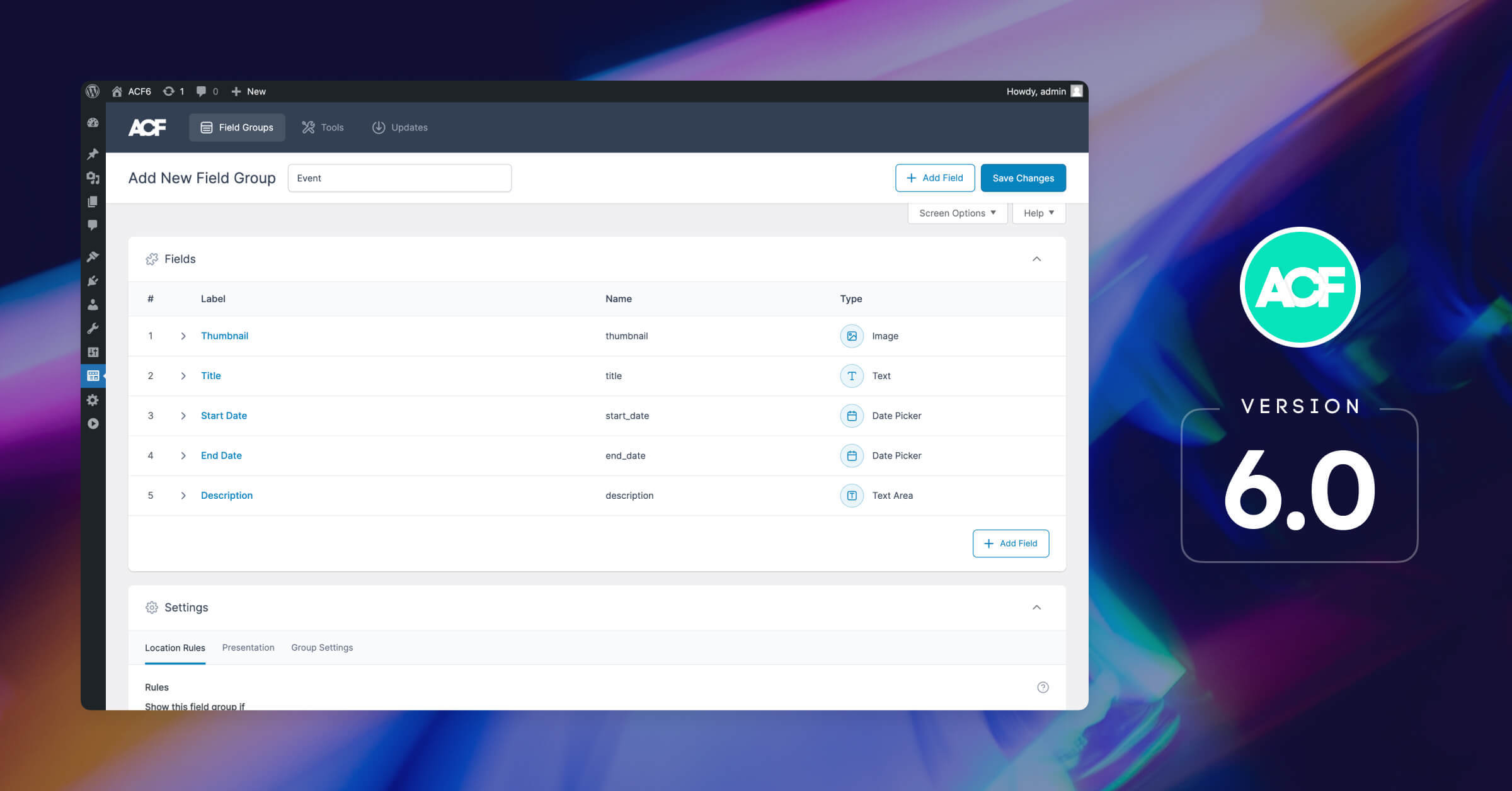Click the Howdy, admin account menu
The height and width of the screenshot is (791, 1512).
point(1036,91)
